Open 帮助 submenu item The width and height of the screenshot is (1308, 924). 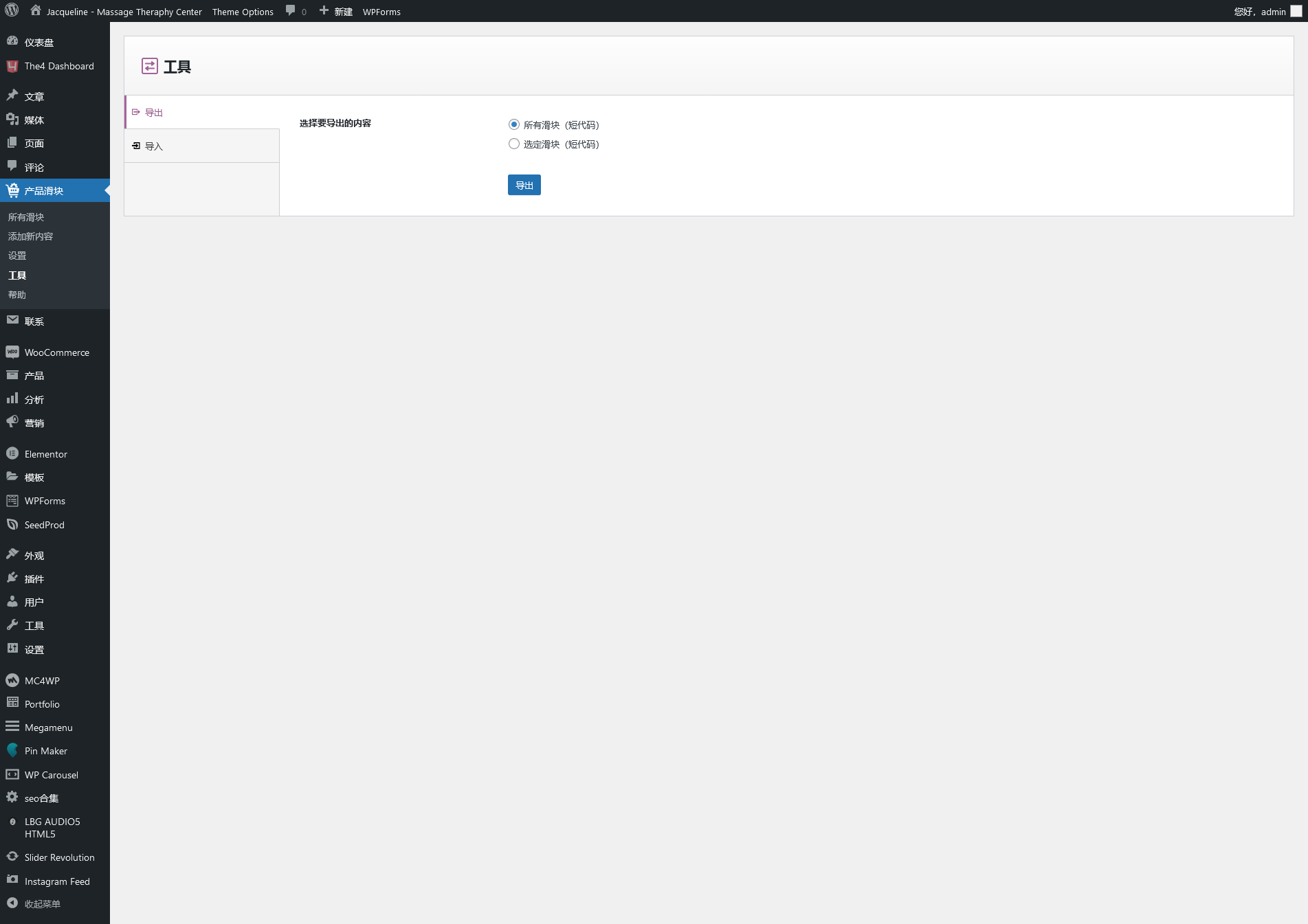(17, 295)
